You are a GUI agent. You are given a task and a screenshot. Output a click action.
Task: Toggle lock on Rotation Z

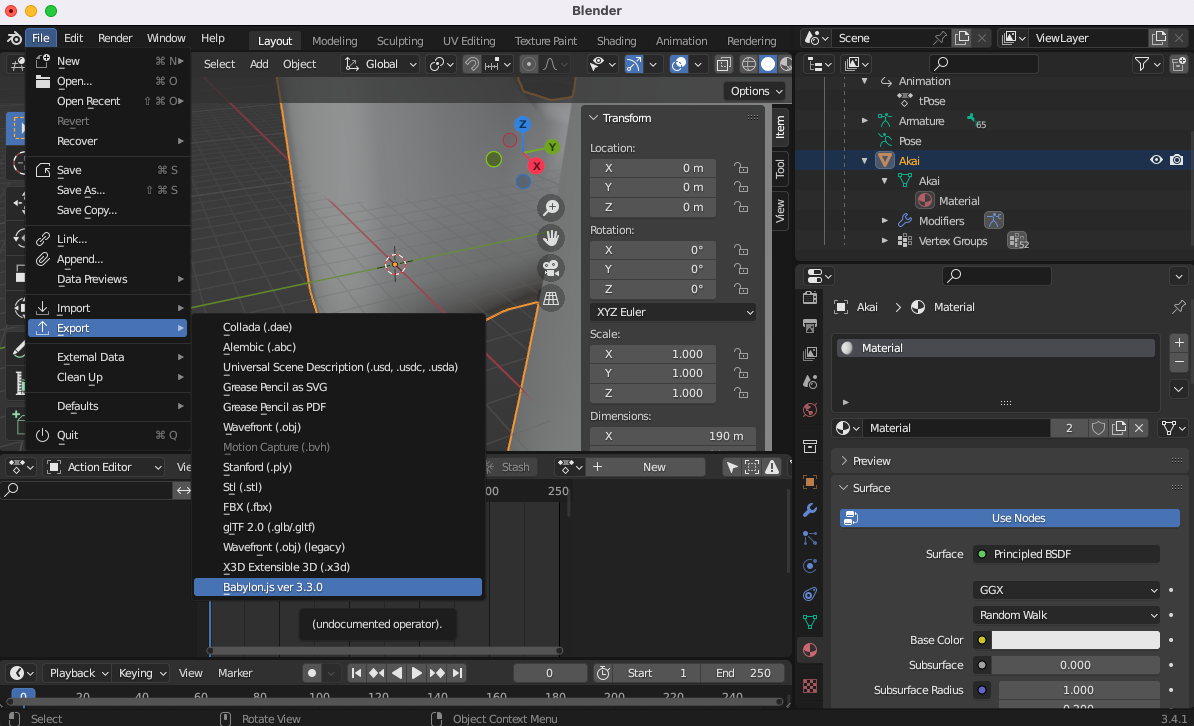coord(740,289)
